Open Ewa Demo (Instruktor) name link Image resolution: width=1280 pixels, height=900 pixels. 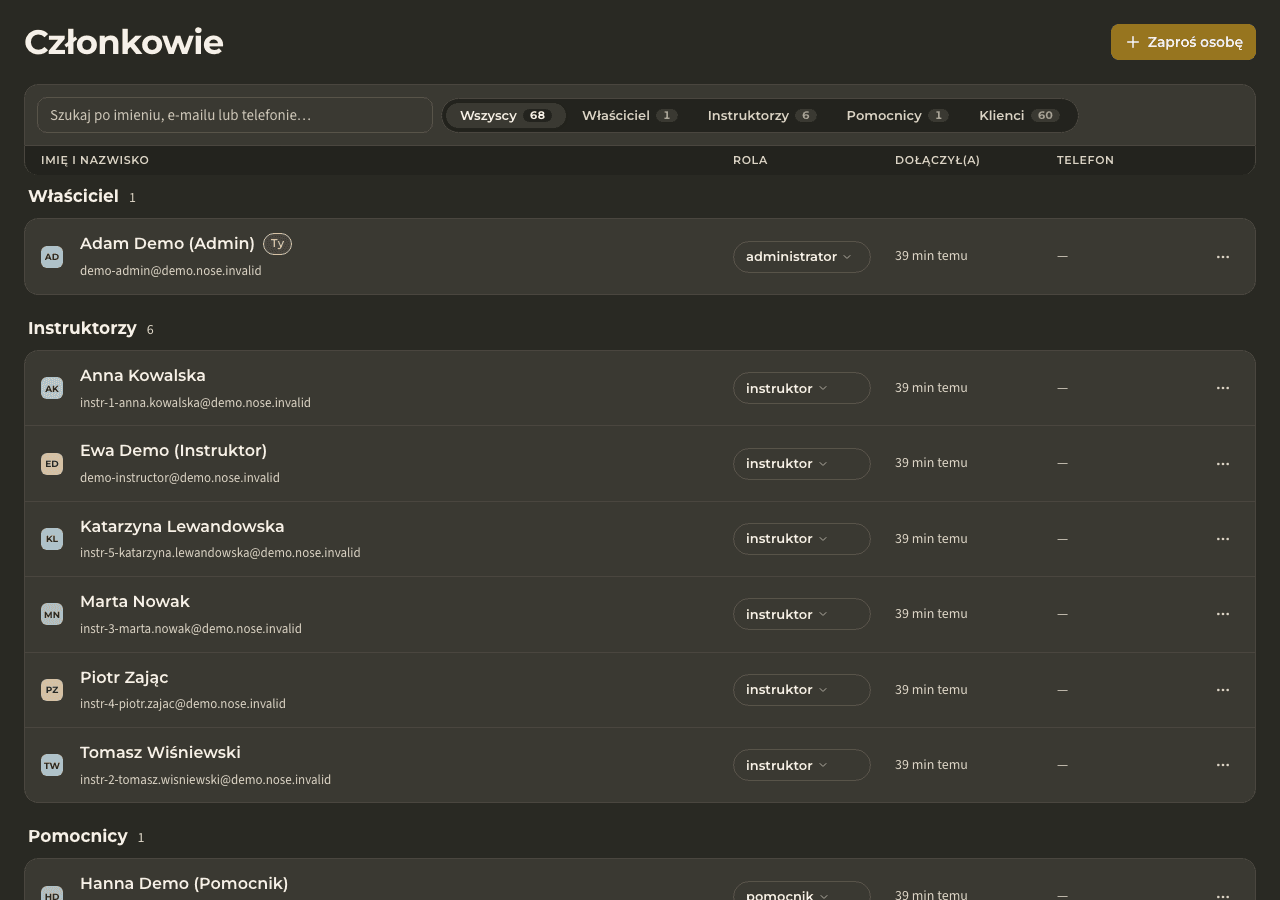click(173, 451)
